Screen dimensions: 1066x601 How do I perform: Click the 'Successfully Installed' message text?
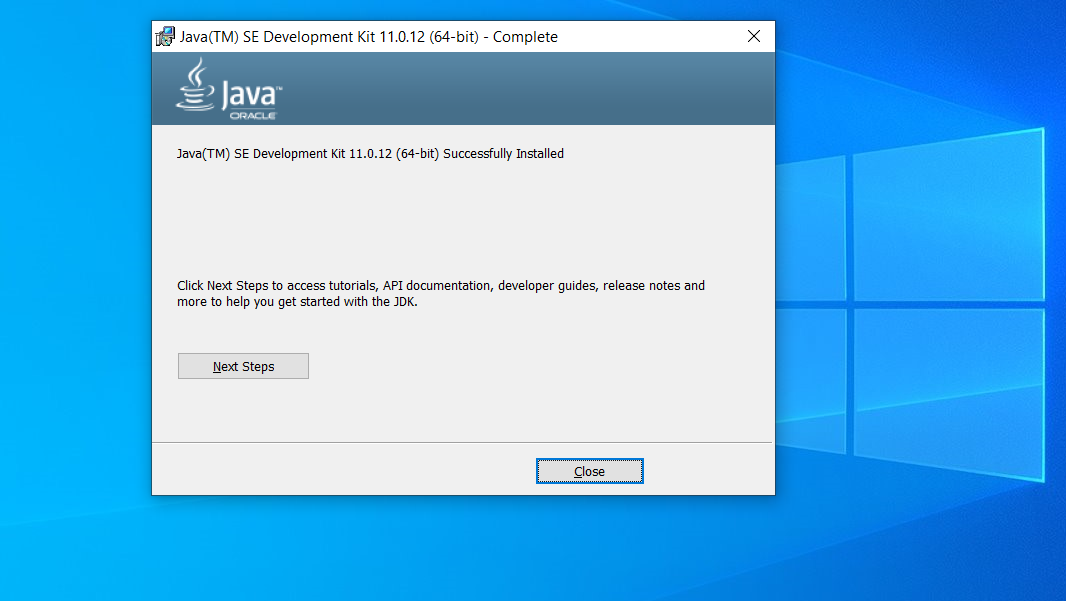[370, 154]
